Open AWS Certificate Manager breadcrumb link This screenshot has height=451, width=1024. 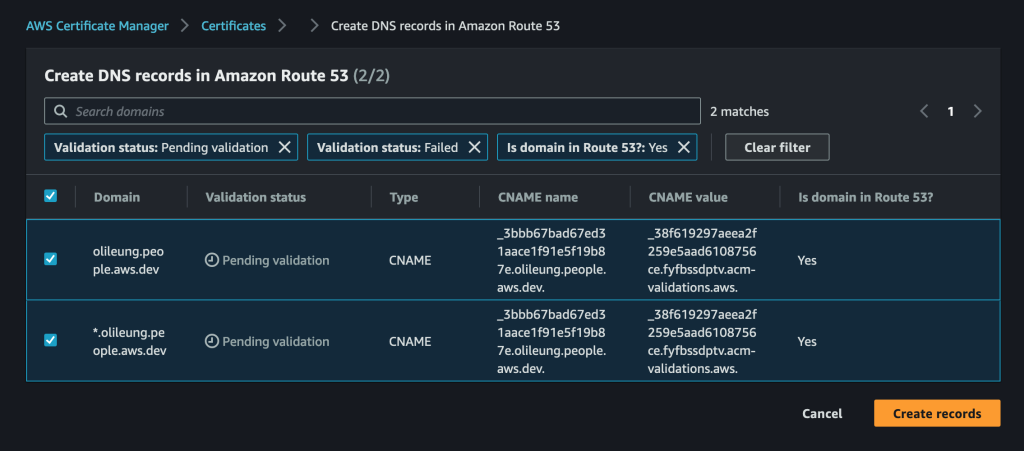[x=97, y=26]
